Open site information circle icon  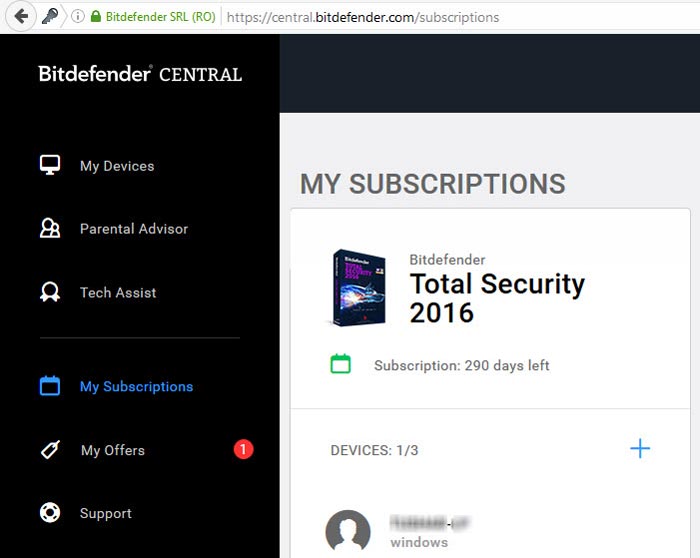(78, 17)
